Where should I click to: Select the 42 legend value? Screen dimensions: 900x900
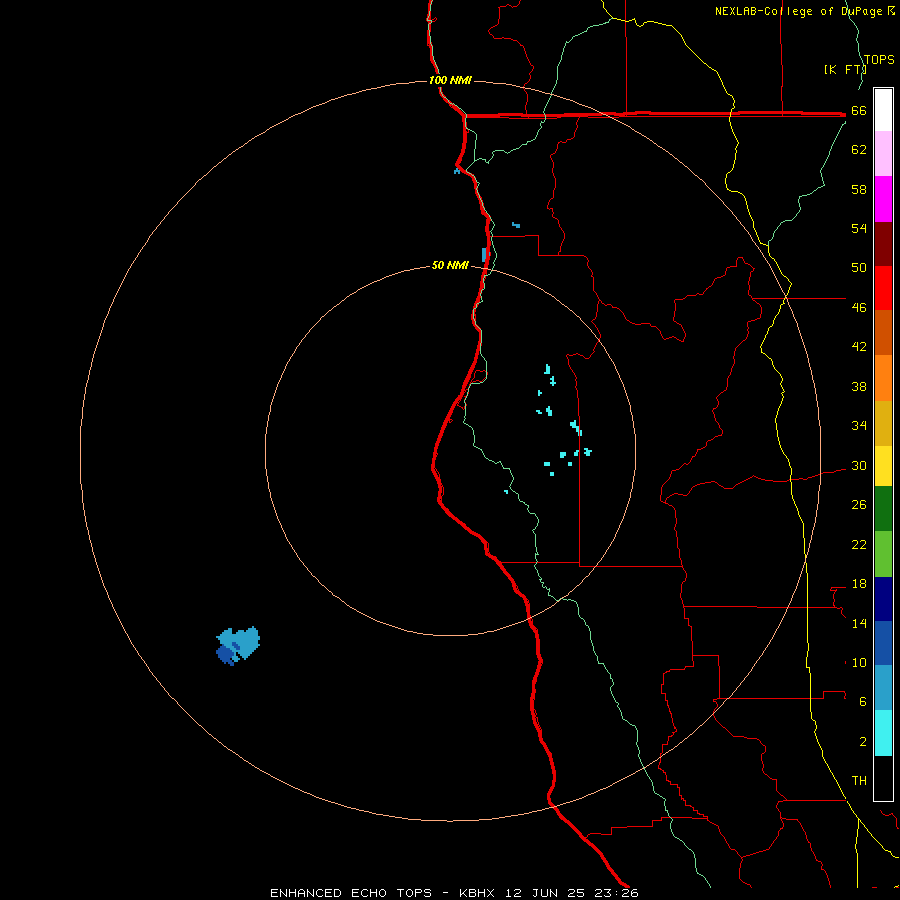[859, 347]
